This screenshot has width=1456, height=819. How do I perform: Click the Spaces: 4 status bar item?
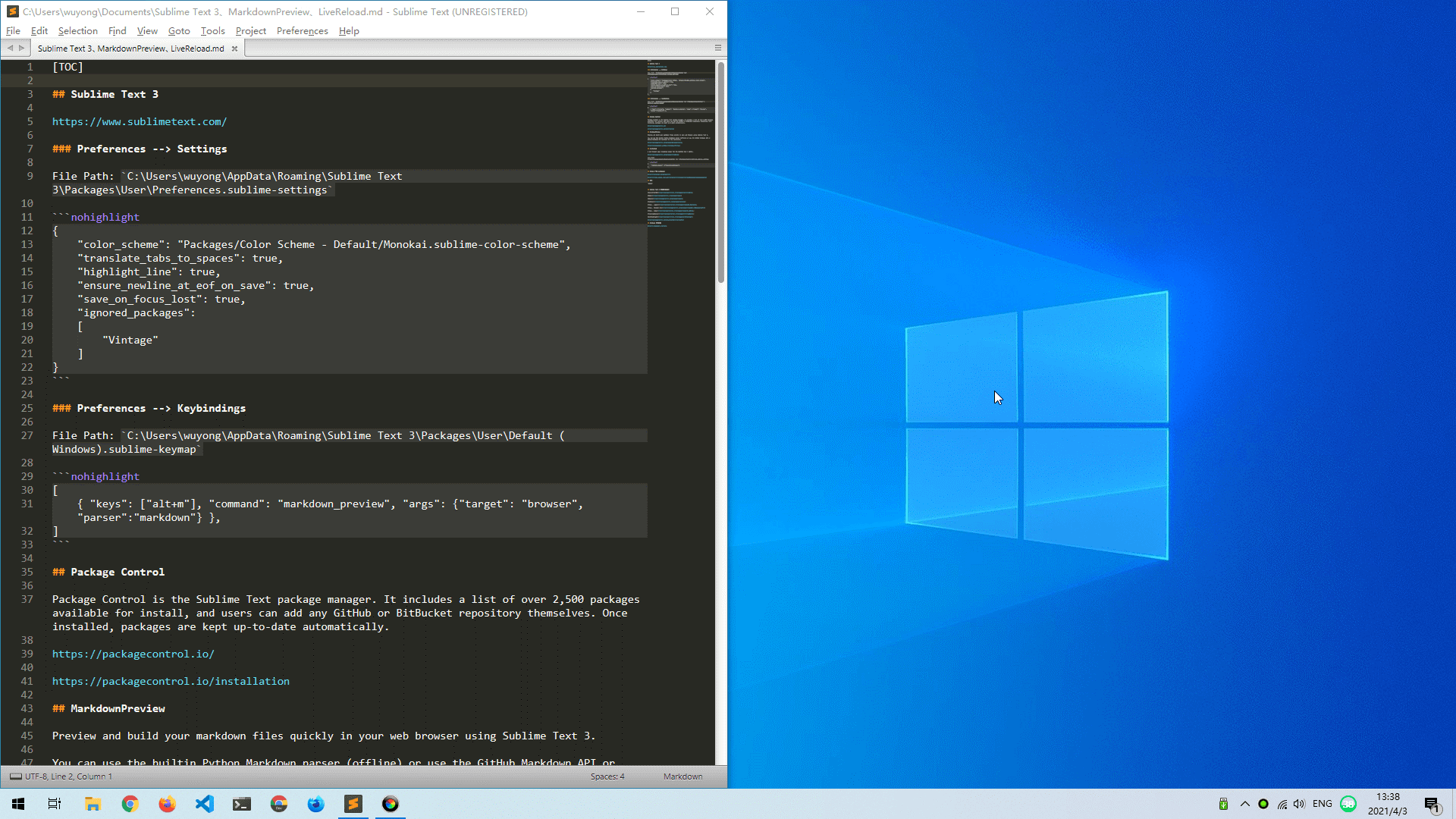[607, 775]
